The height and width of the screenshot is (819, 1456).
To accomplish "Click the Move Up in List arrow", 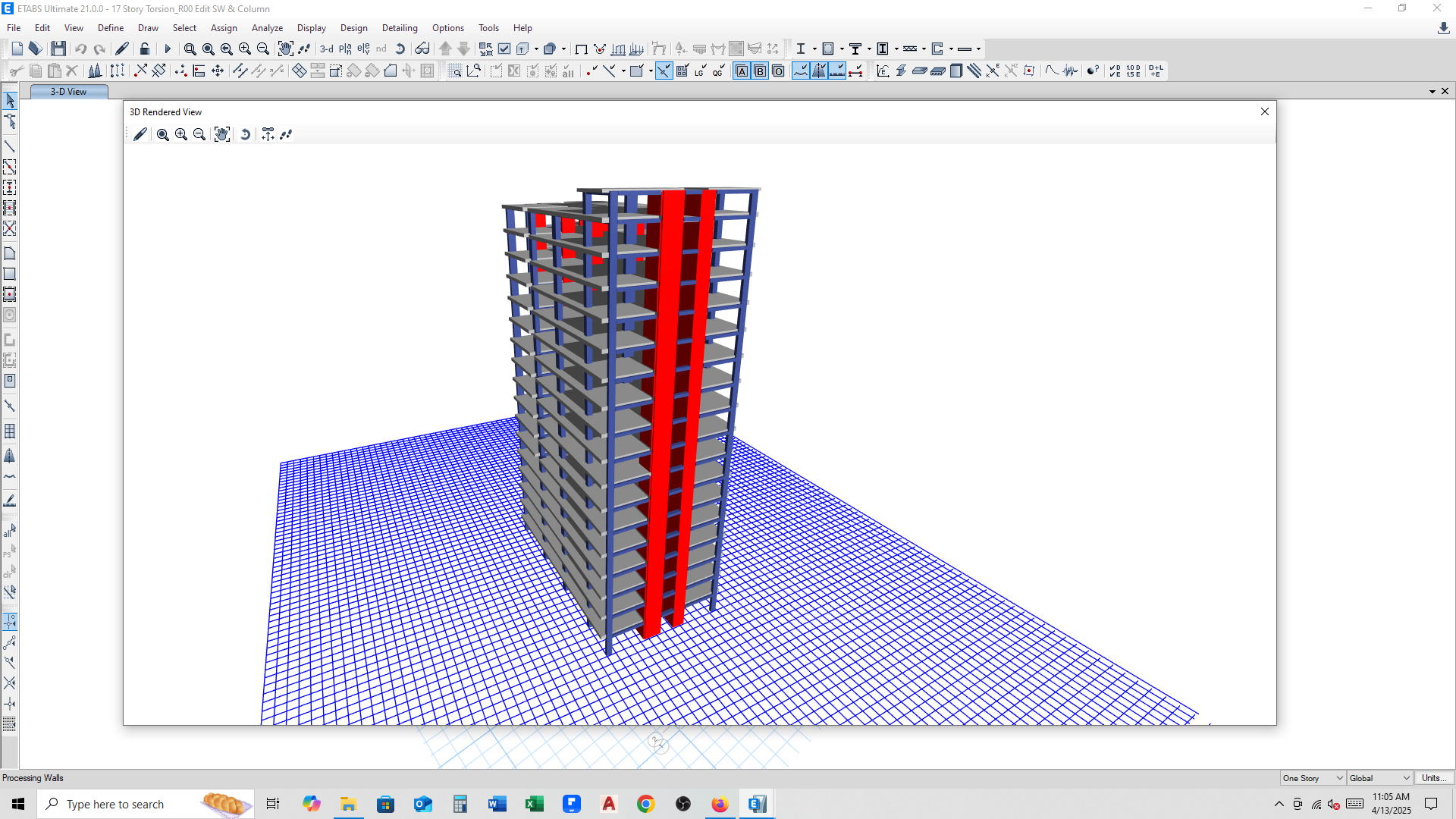I will 446,49.
